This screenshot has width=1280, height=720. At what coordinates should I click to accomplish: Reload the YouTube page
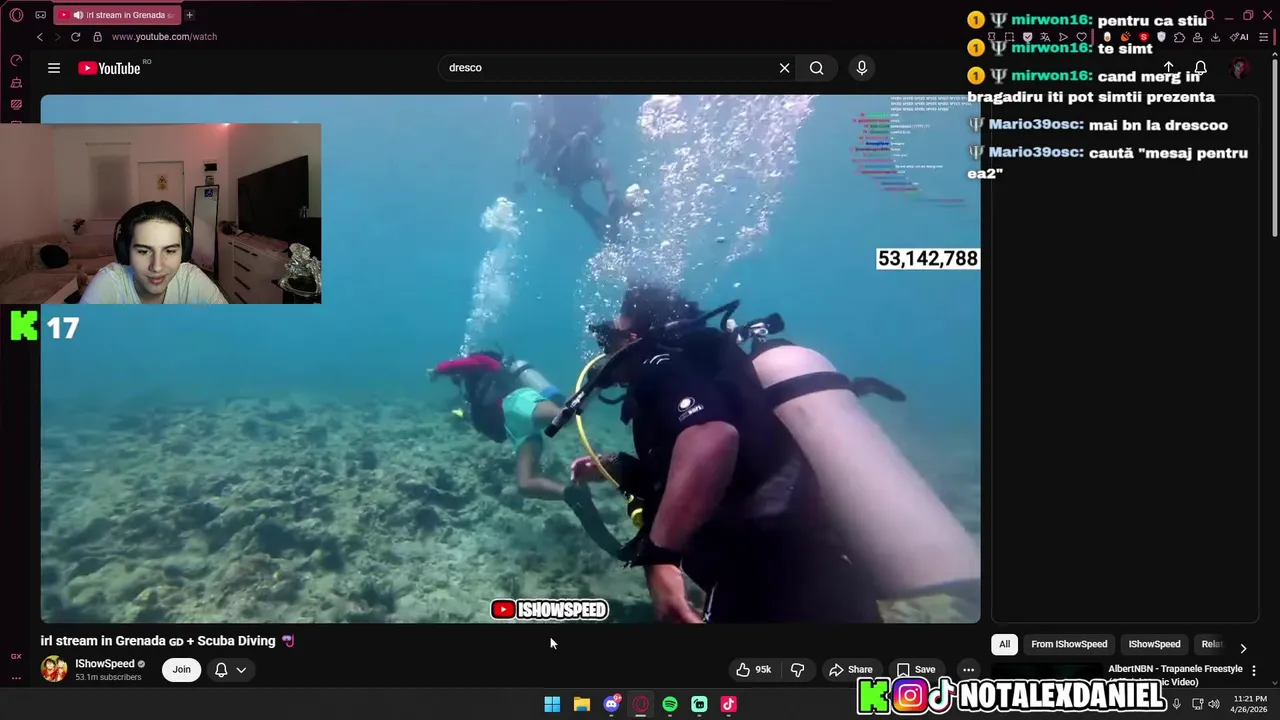pyautogui.click(x=75, y=37)
